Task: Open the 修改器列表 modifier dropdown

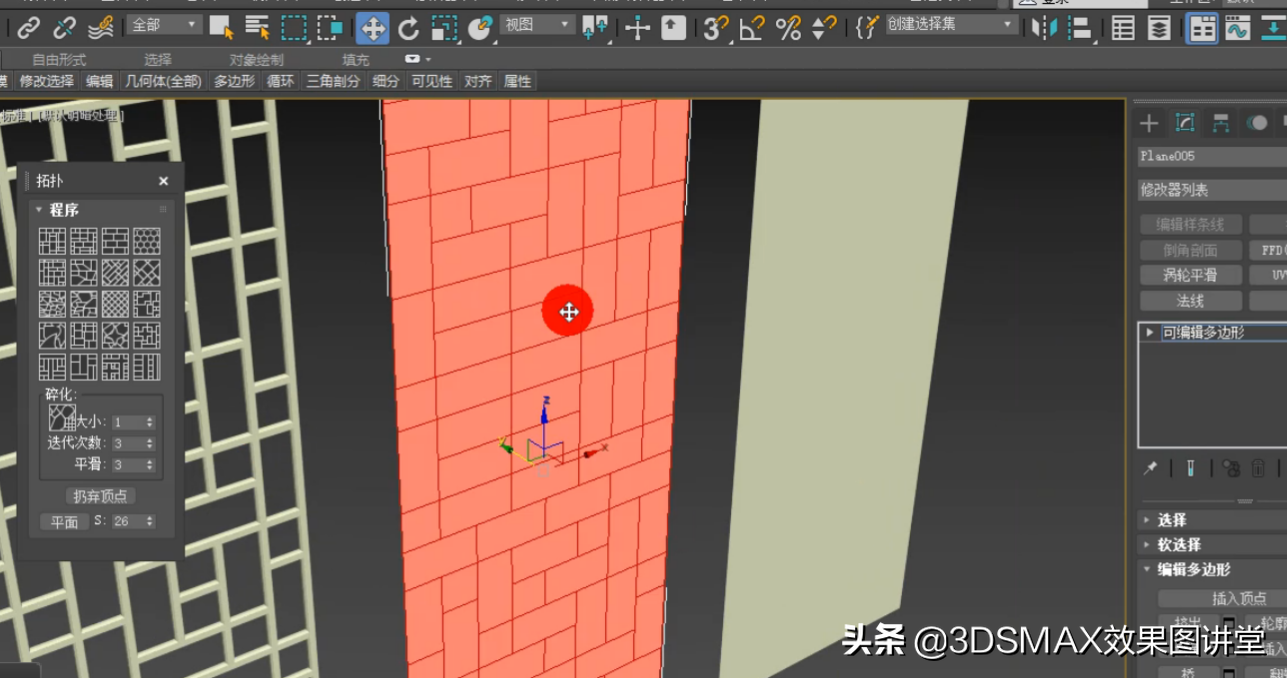Action: coord(1212,190)
